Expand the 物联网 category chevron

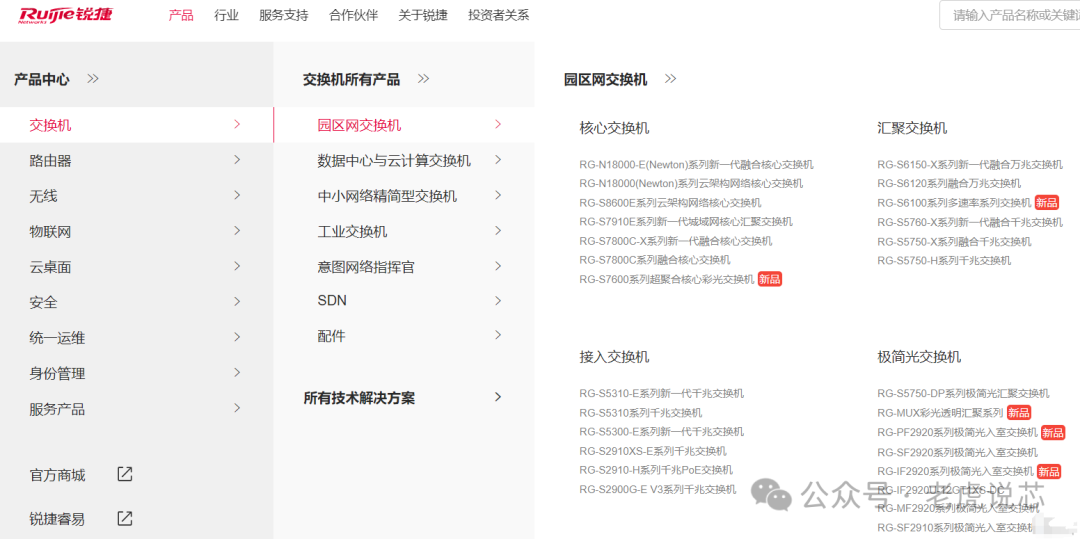point(237,231)
